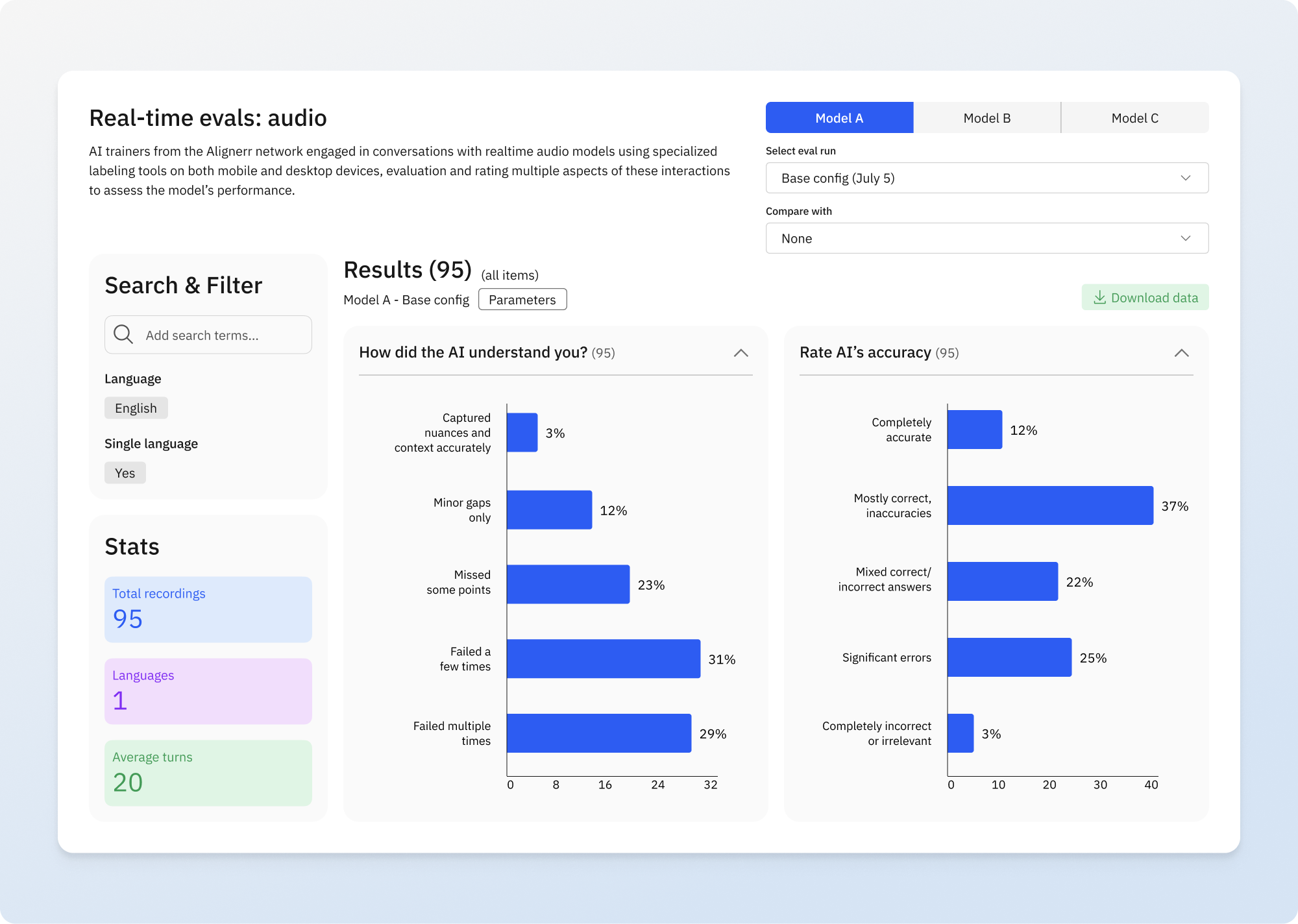Click the Languages stat card
Image resolution: width=1298 pixels, height=924 pixels.
pyautogui.click(x=208, y=691)
